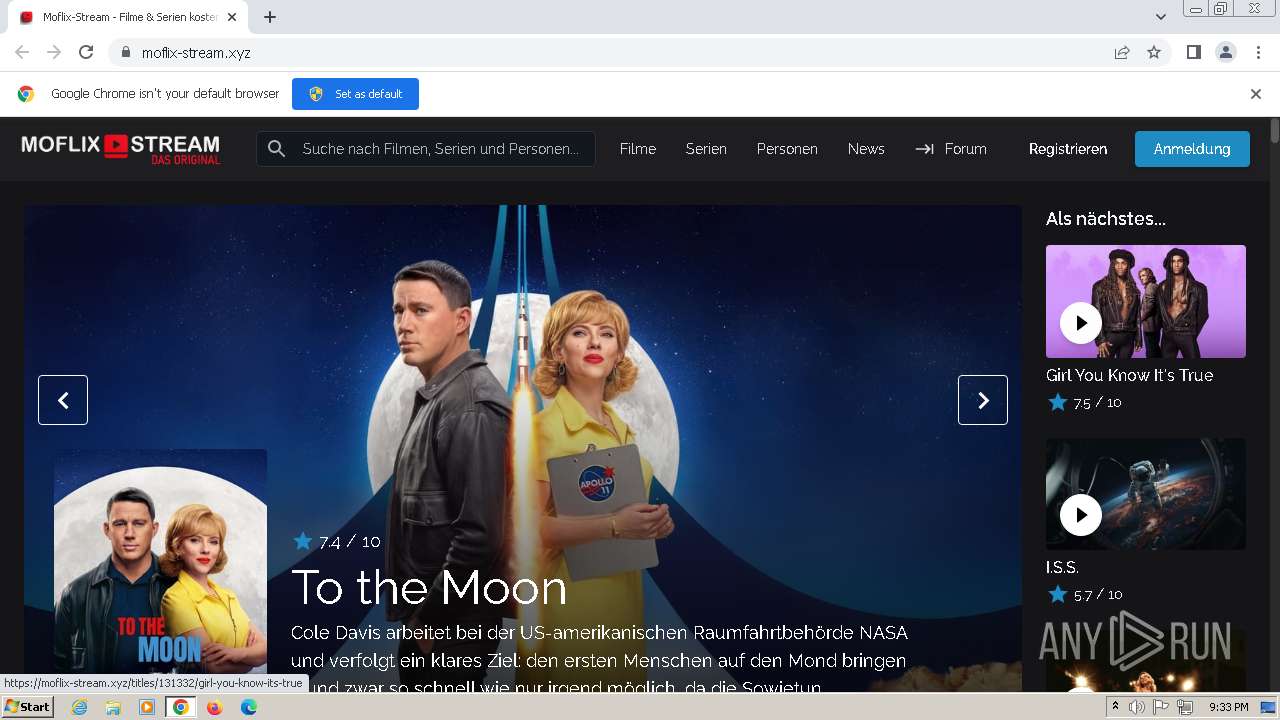This screenshot has height=720, width=1280.
Task: Open the tab search dropdown arrow
Action: 1161,17
